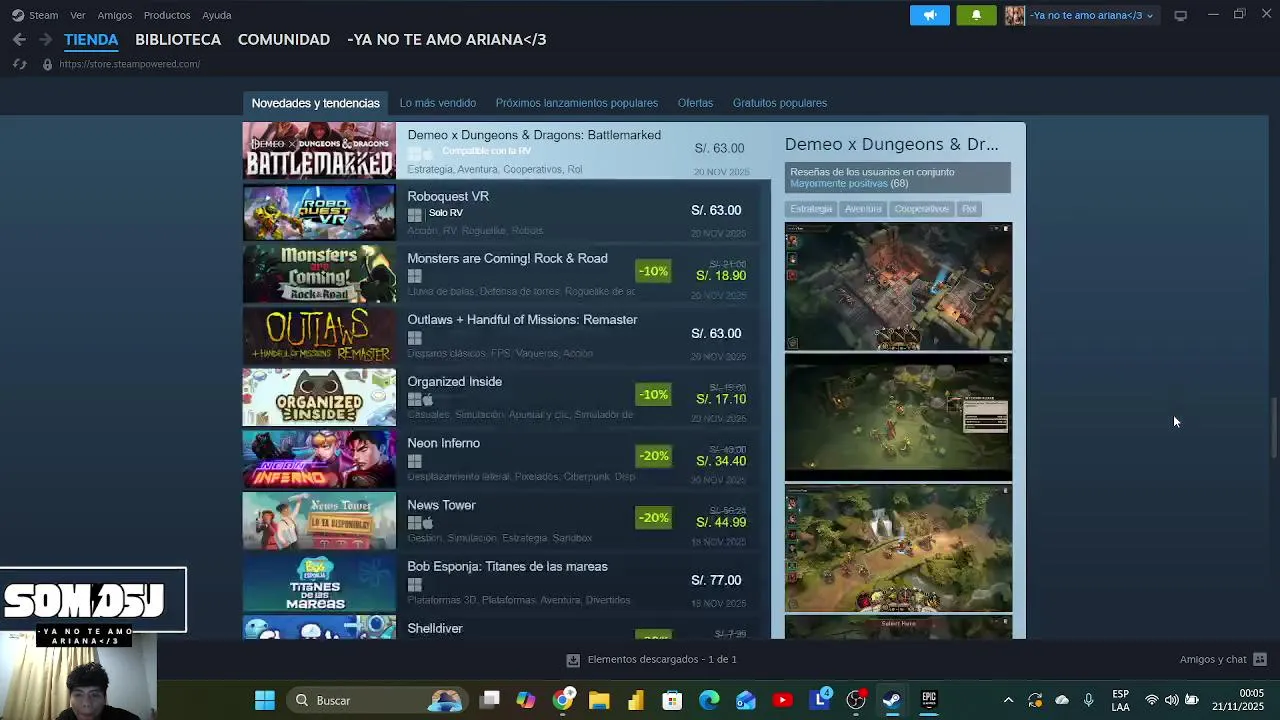
Task: View the first Demeo preview screenshot
Action: click(898, 287)
